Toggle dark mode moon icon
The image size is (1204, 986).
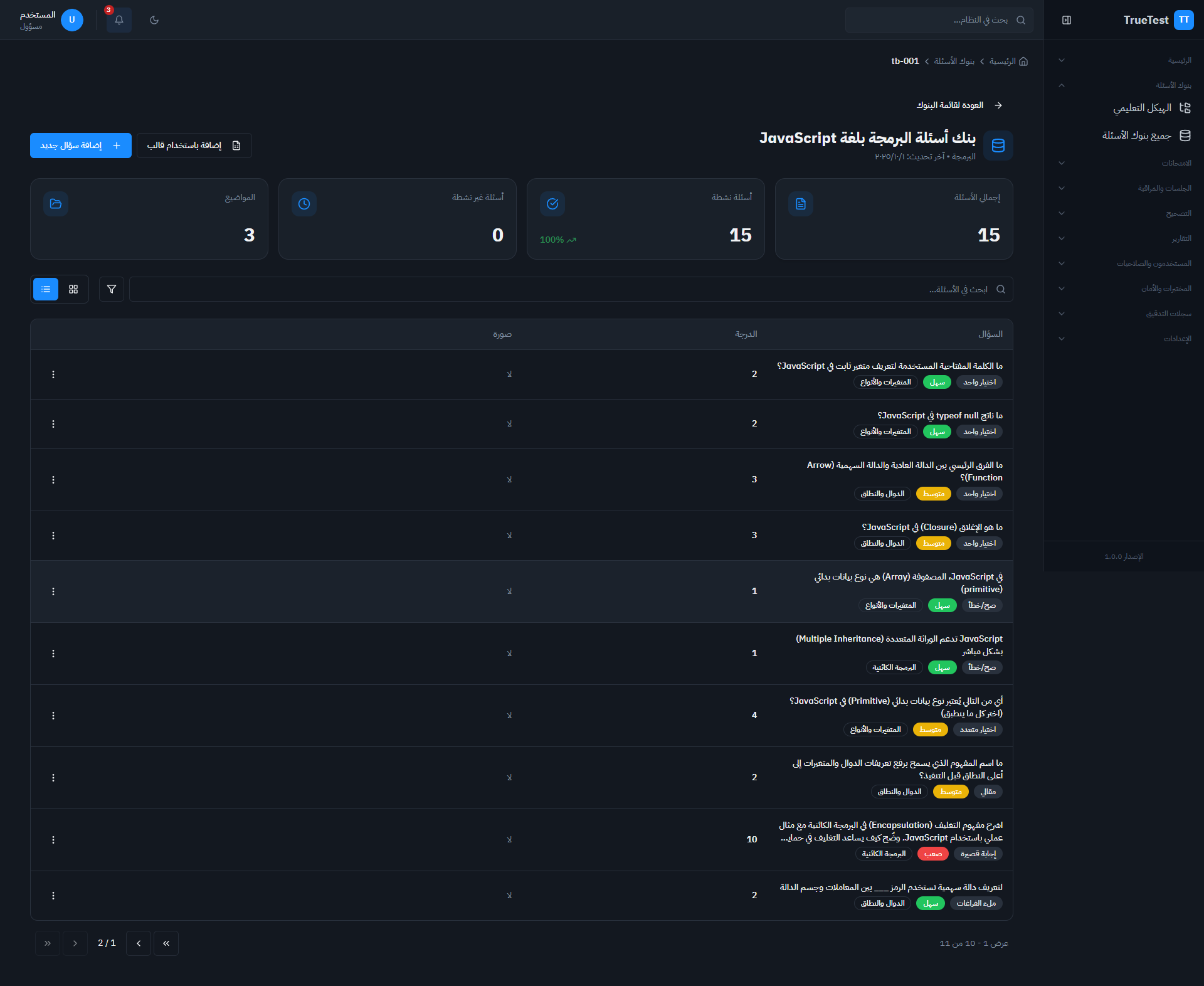pyautogui.click(x=154, y=20)
